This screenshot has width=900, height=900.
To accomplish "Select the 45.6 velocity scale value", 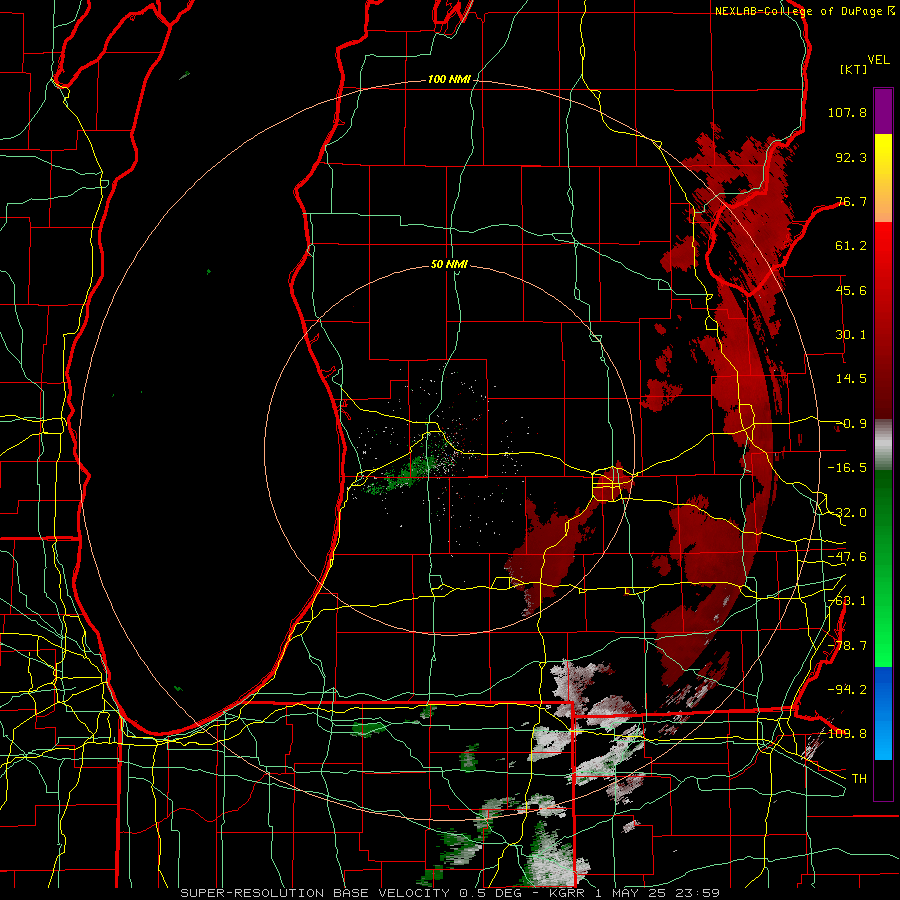I will pos(851,290).
